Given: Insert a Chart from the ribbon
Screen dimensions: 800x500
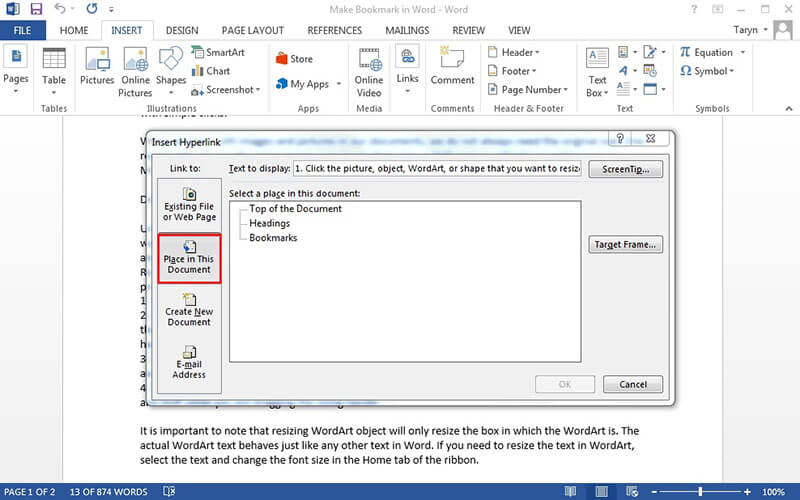Looking at the screenshot, I should click(x=211, y=71).
